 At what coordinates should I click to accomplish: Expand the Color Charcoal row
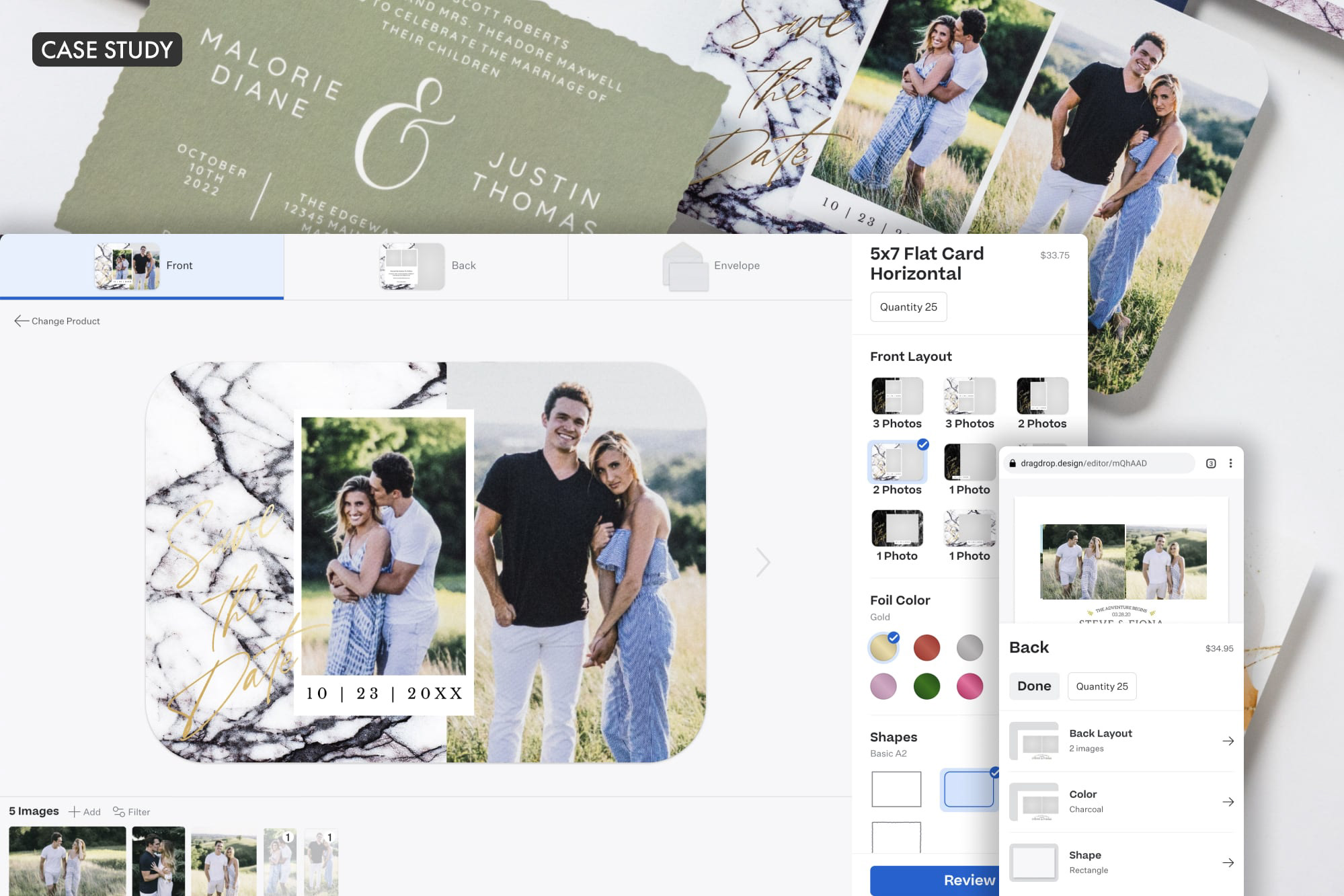point(1121,802)
